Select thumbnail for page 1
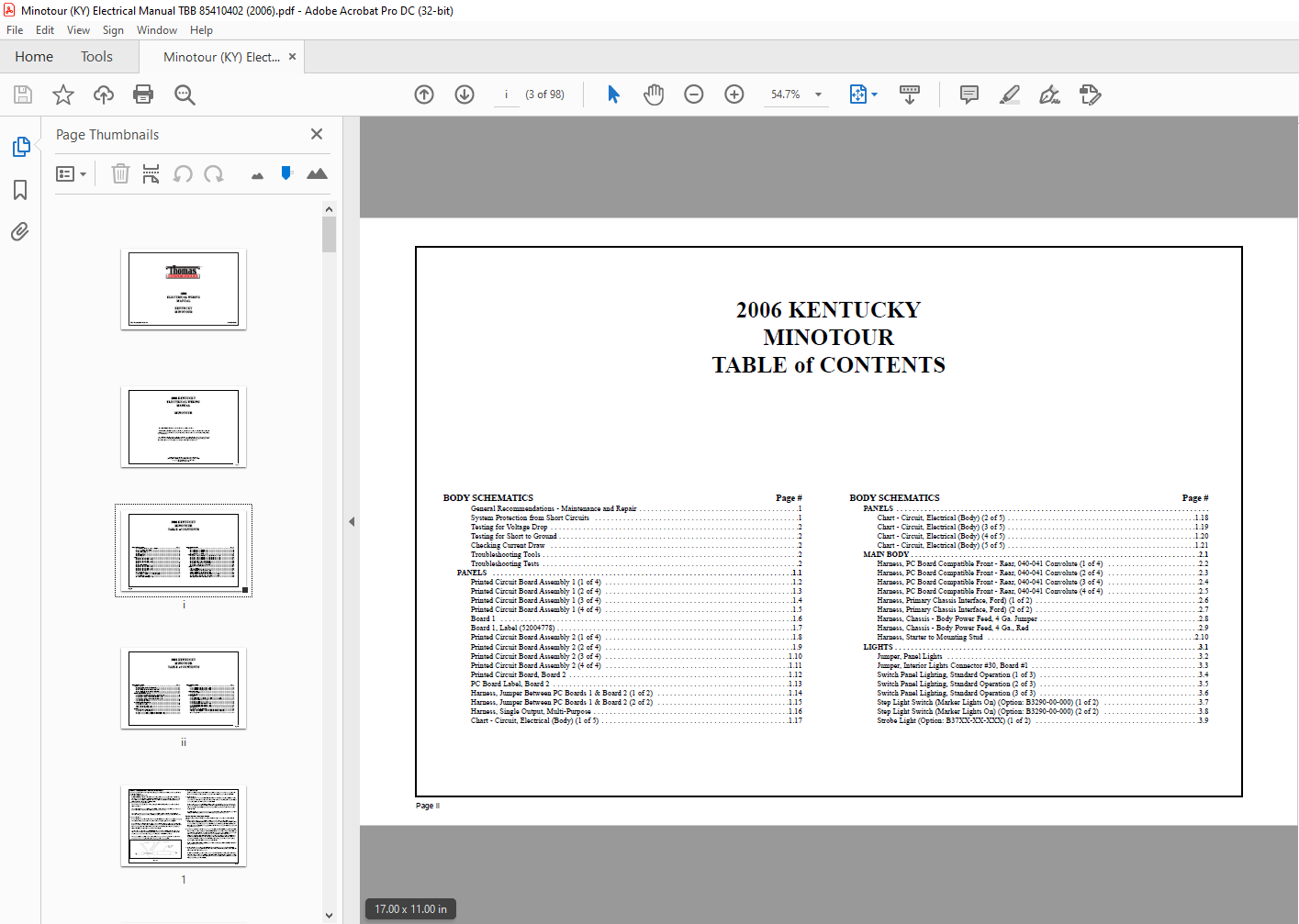The image size is (1299, 924). click(184, 826)
